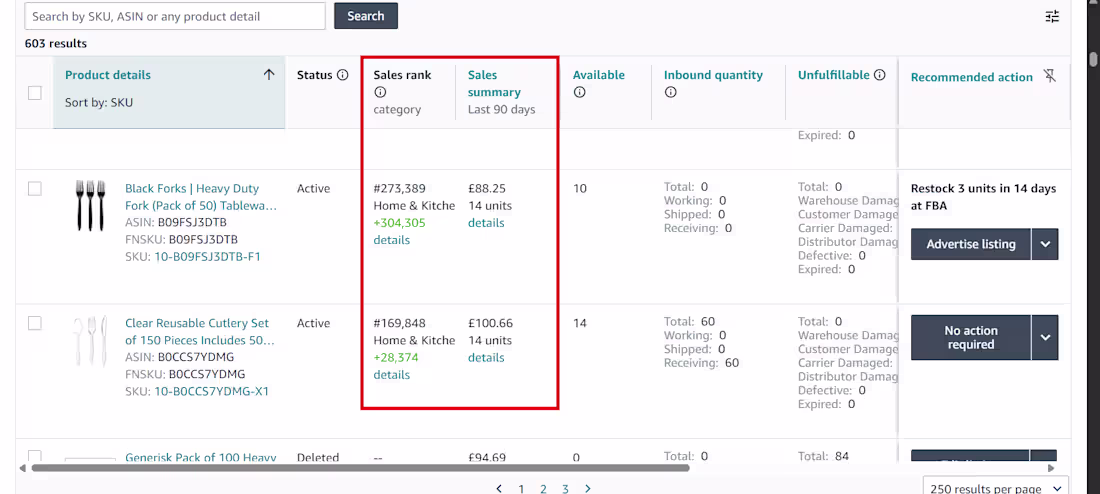Click the horizontal scrollbar of the table
Viewport: 1100px width, 494px height.
tap(361, 468)
